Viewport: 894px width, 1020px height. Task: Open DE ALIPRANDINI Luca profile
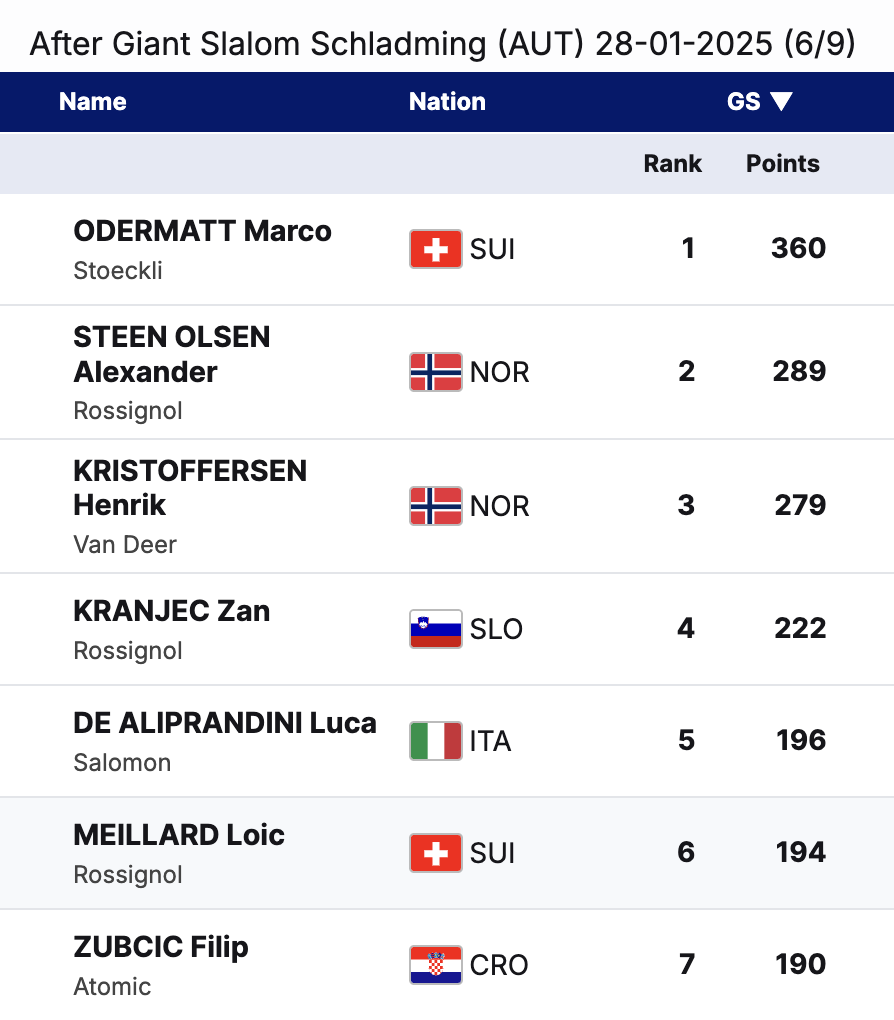coord(225,723)
